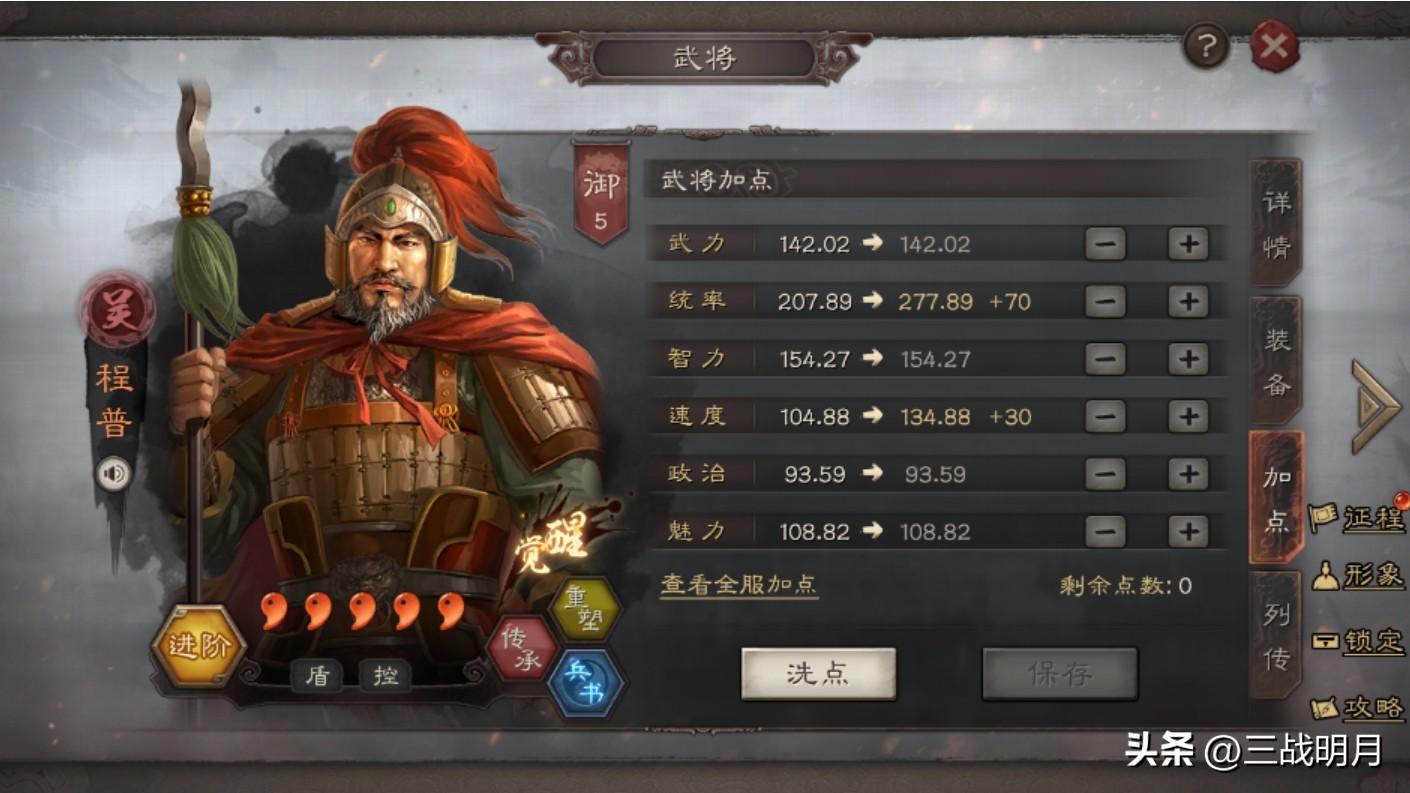1410x793 pixels.
Task: Open the 形象 appearance icon
Action: coord(1358,574)
